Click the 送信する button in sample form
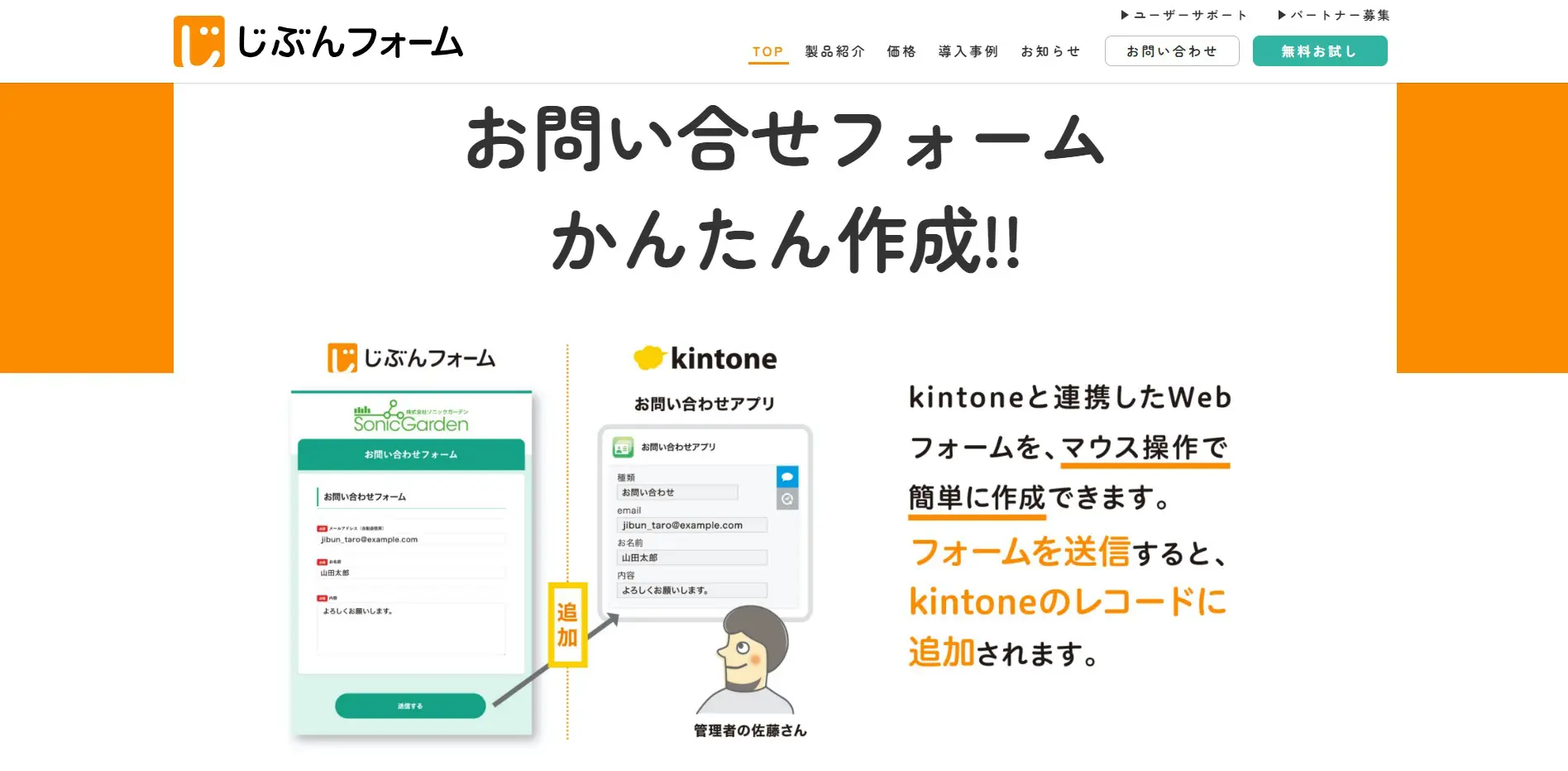Screen dimensions: 1568x771 tap(410, 706)
